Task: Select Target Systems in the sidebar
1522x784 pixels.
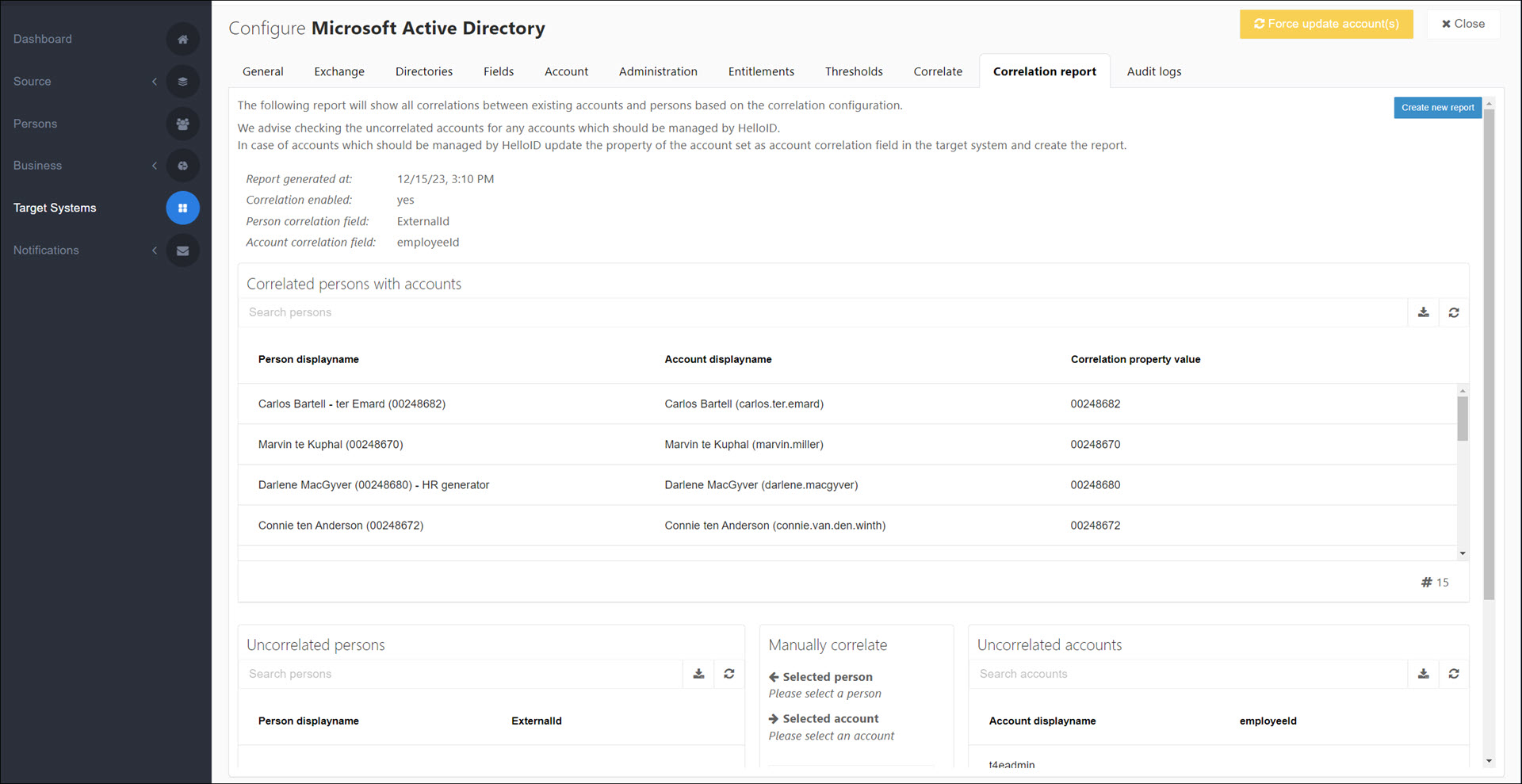Action: [55, 208]
